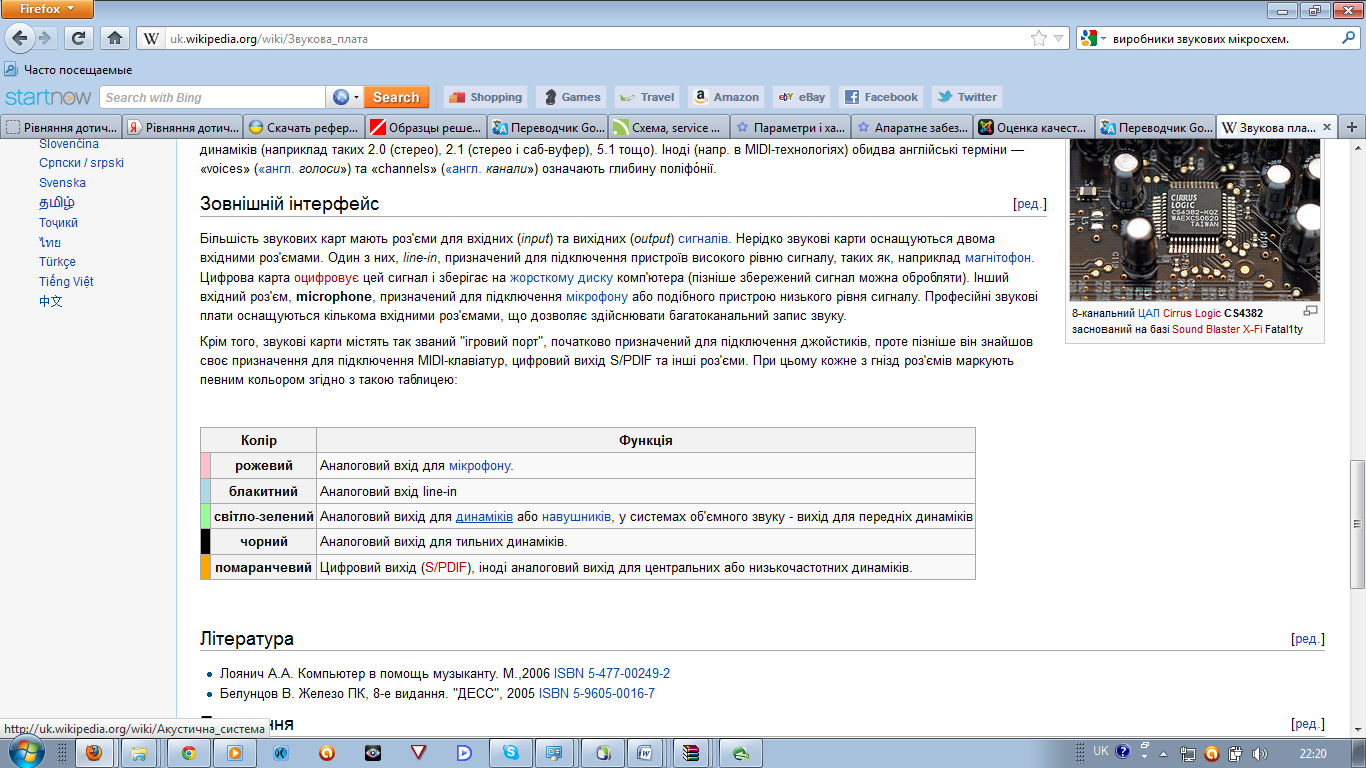Edit the 'Зовнішній інтерфейс' section via [ред.]
1366x768 pixels.
[x=1030, y=204]
